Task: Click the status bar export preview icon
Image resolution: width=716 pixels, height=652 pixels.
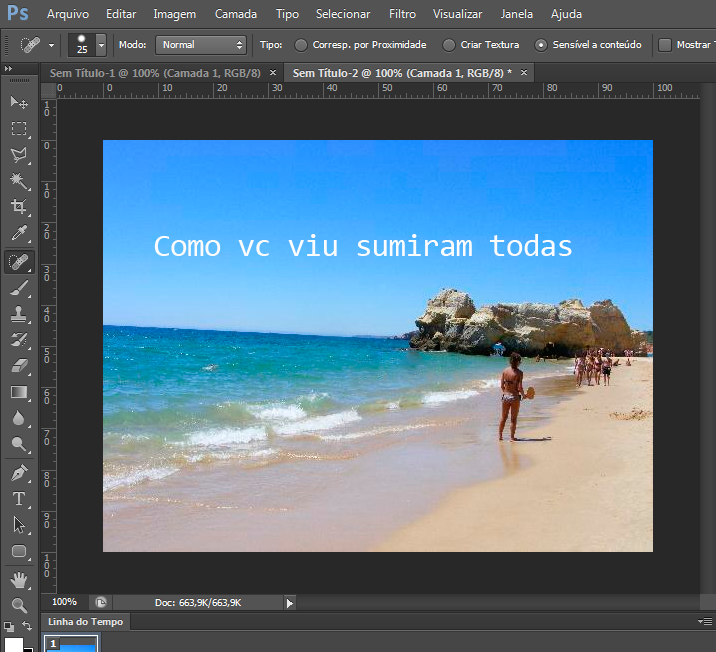Action: [x=100, y=602]
